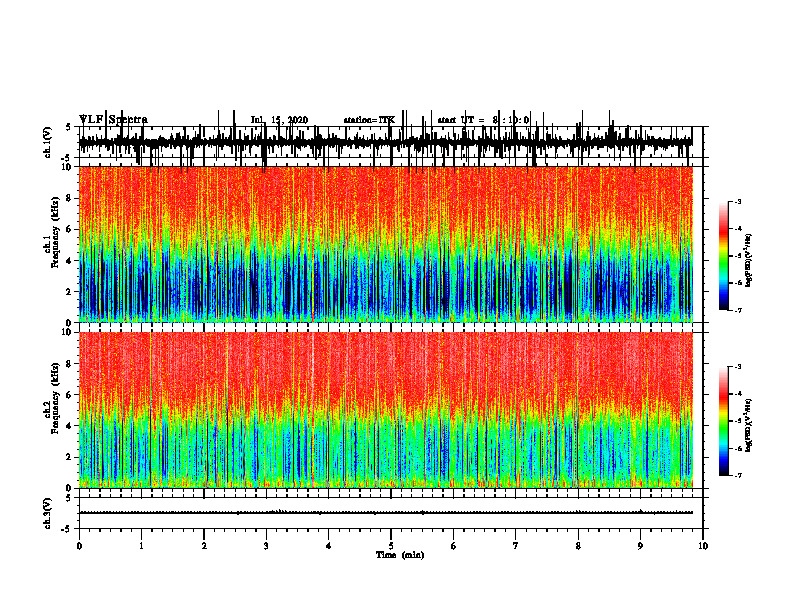Click the ch.1 spectrogram color scale bar

723,256
